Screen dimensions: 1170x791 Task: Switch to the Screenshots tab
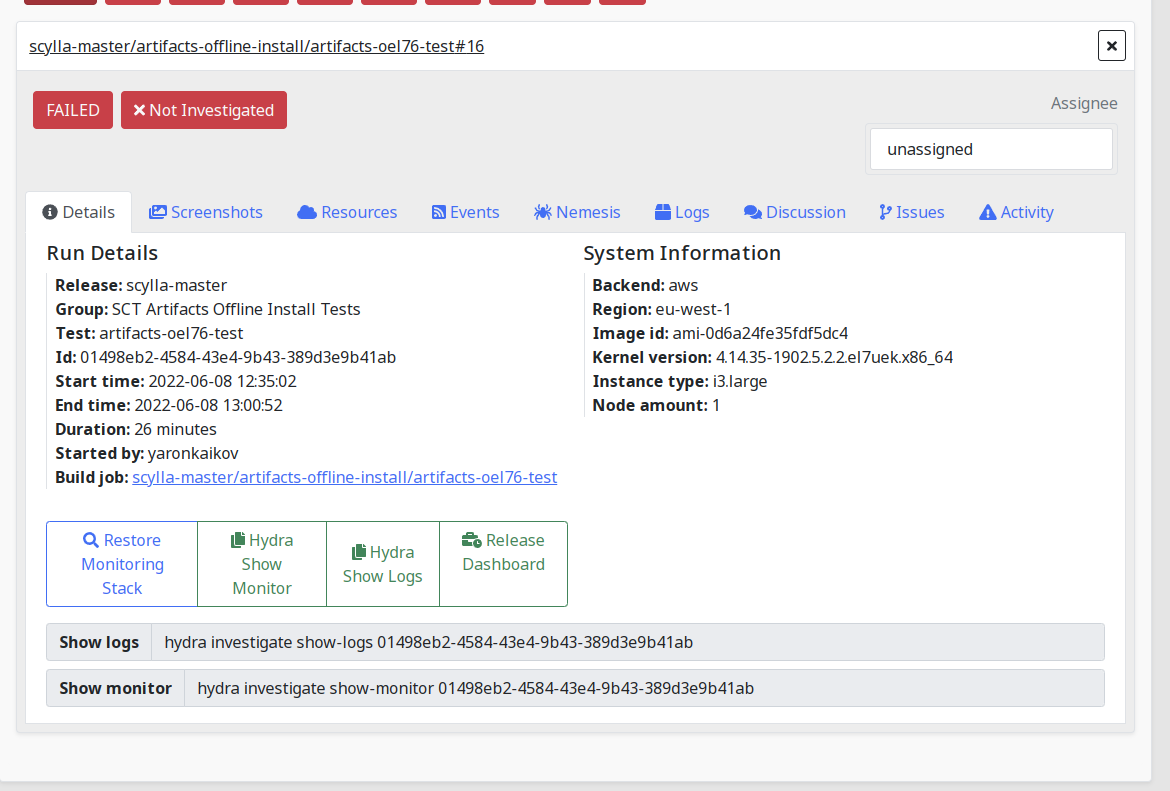(x=205, y=212)
